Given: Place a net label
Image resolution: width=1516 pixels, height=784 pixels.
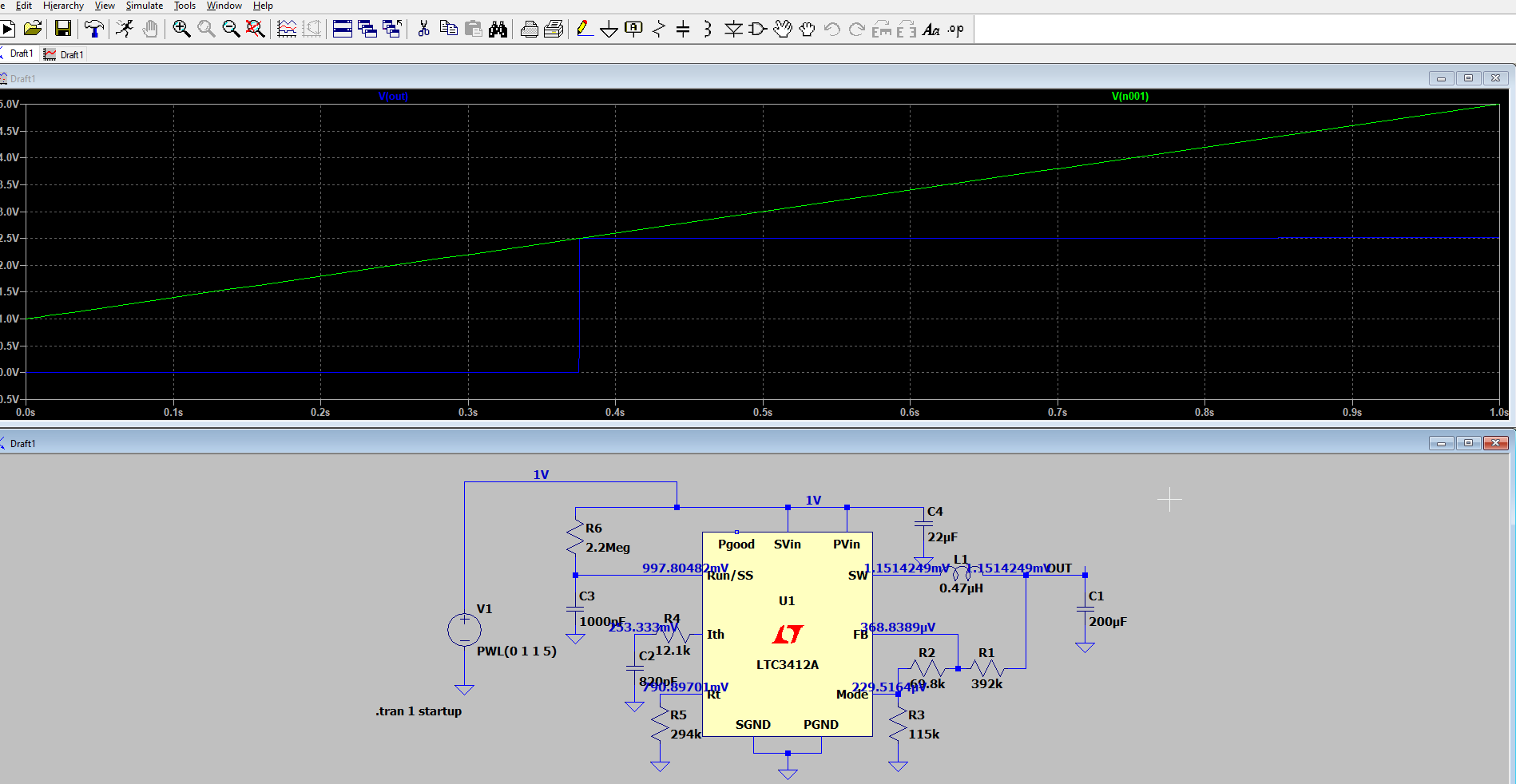Looking at the screenshot, I should click(x=633, y=30).
